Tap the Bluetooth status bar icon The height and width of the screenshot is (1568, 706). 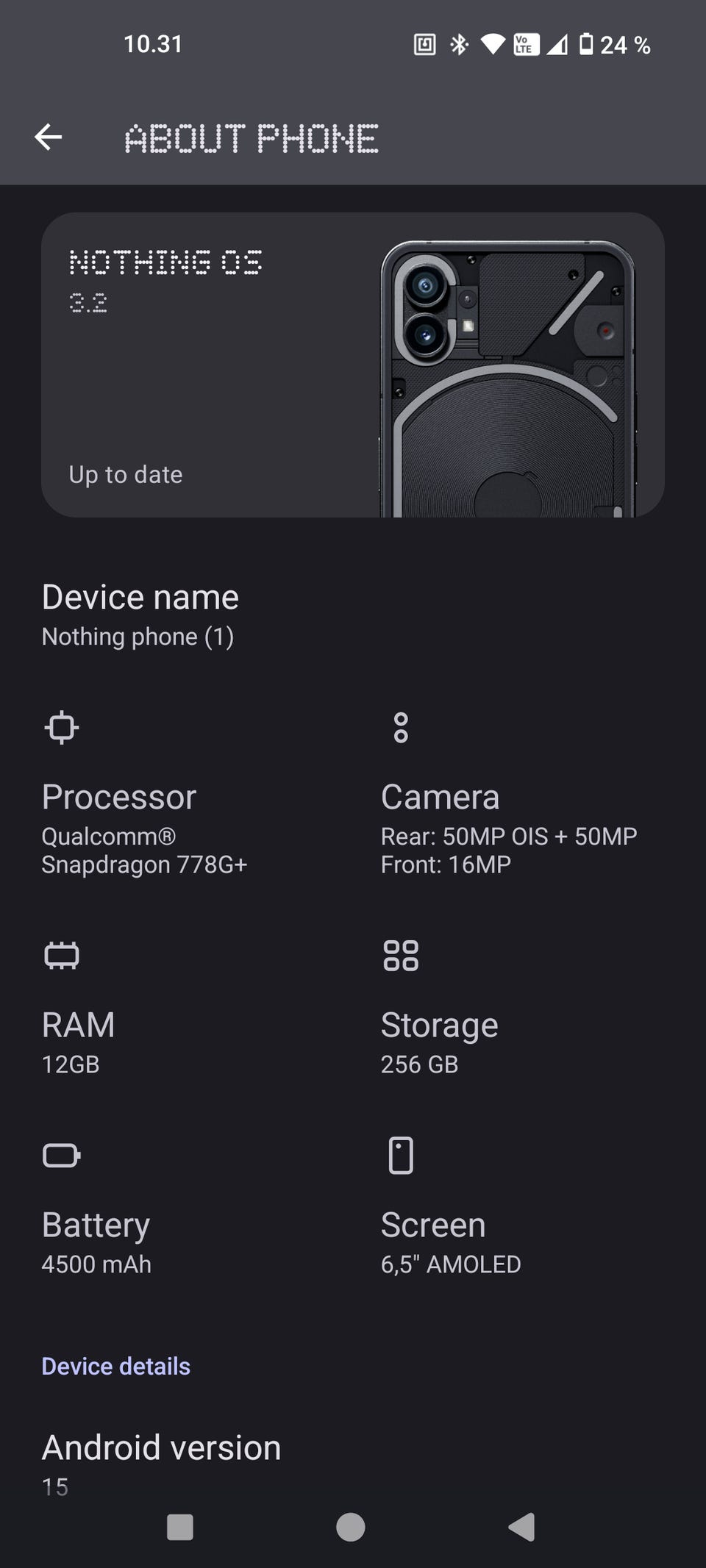click(460, 45)
